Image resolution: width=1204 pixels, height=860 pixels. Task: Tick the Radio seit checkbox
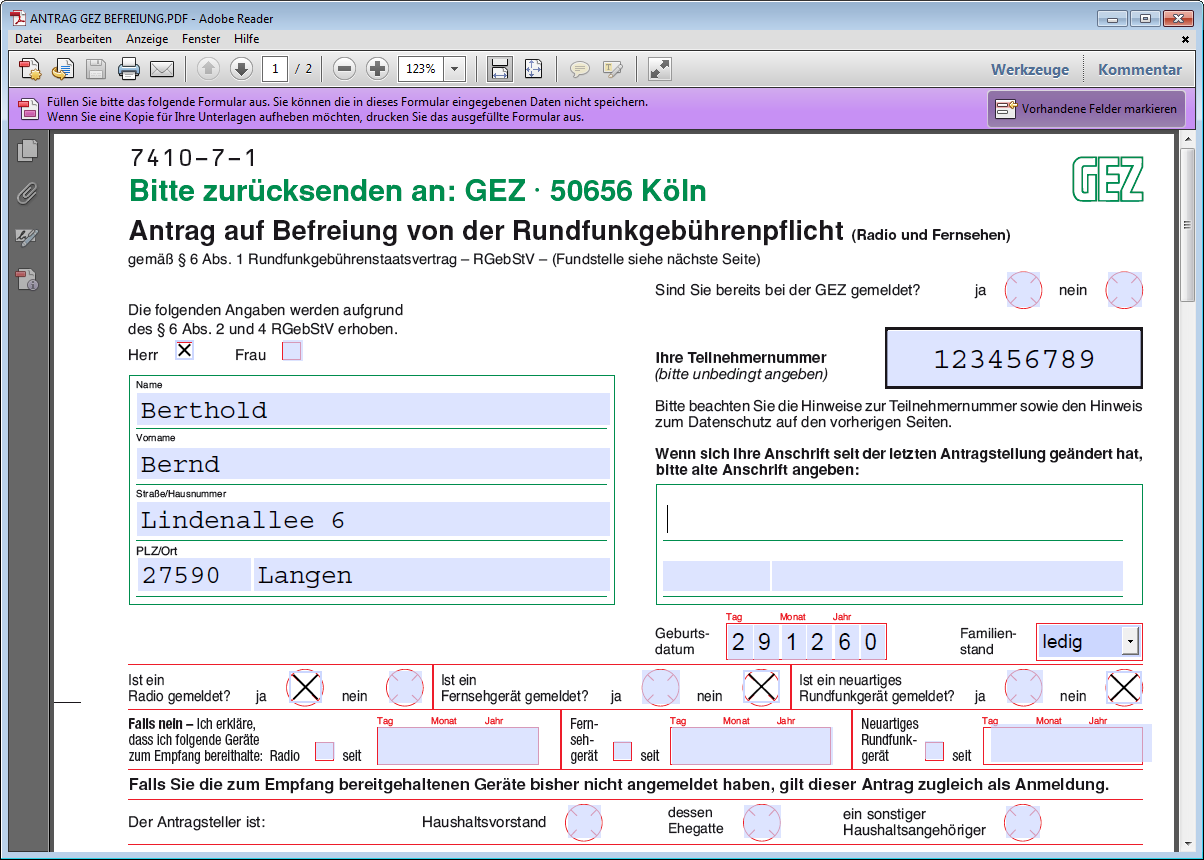325,751
